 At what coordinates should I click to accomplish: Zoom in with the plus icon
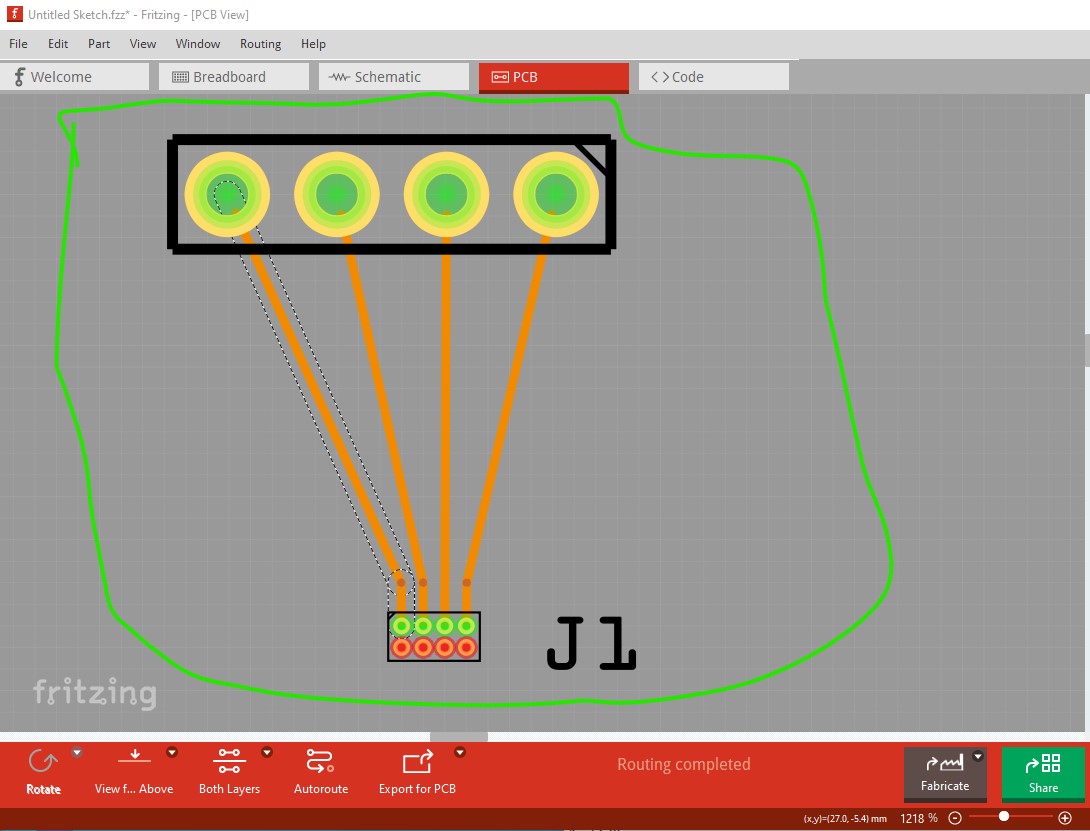1065,818
